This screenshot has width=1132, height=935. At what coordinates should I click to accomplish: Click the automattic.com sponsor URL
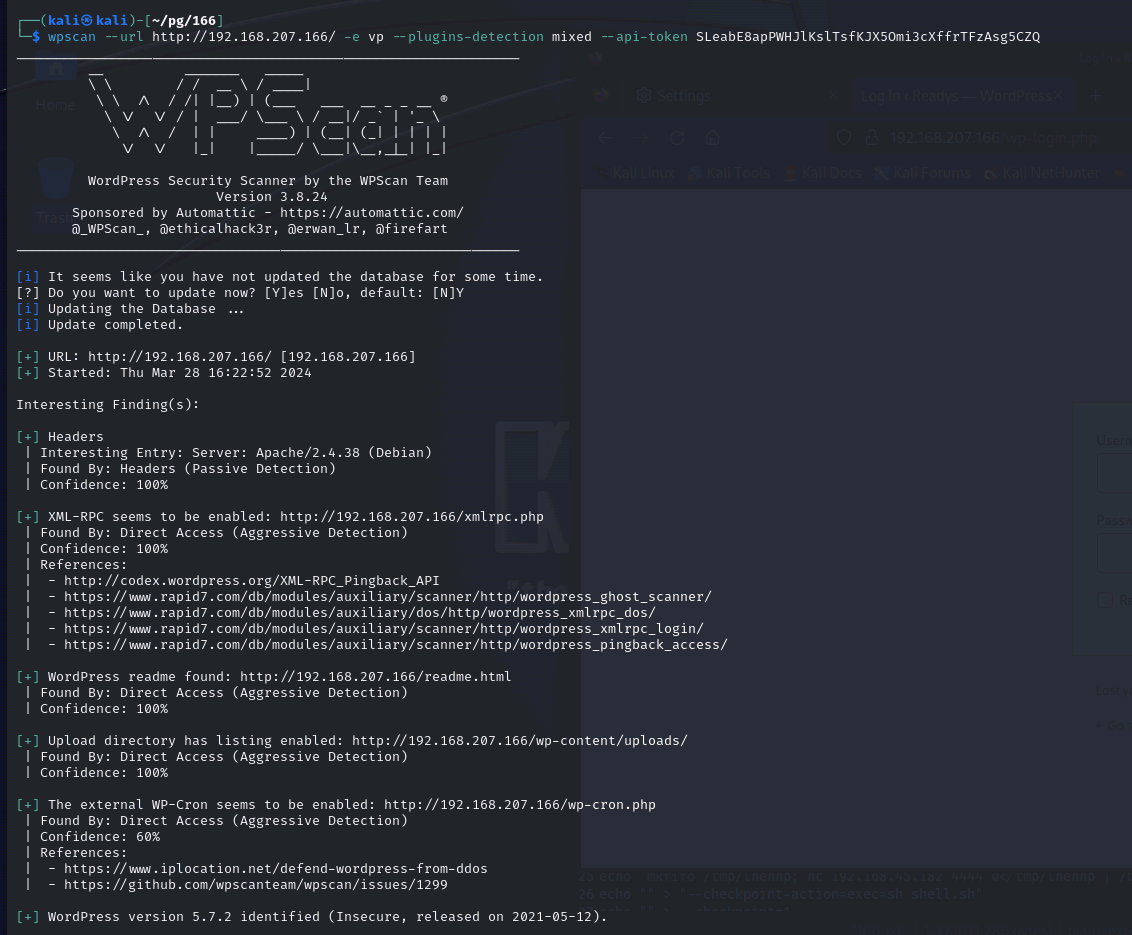click(372, 213)
